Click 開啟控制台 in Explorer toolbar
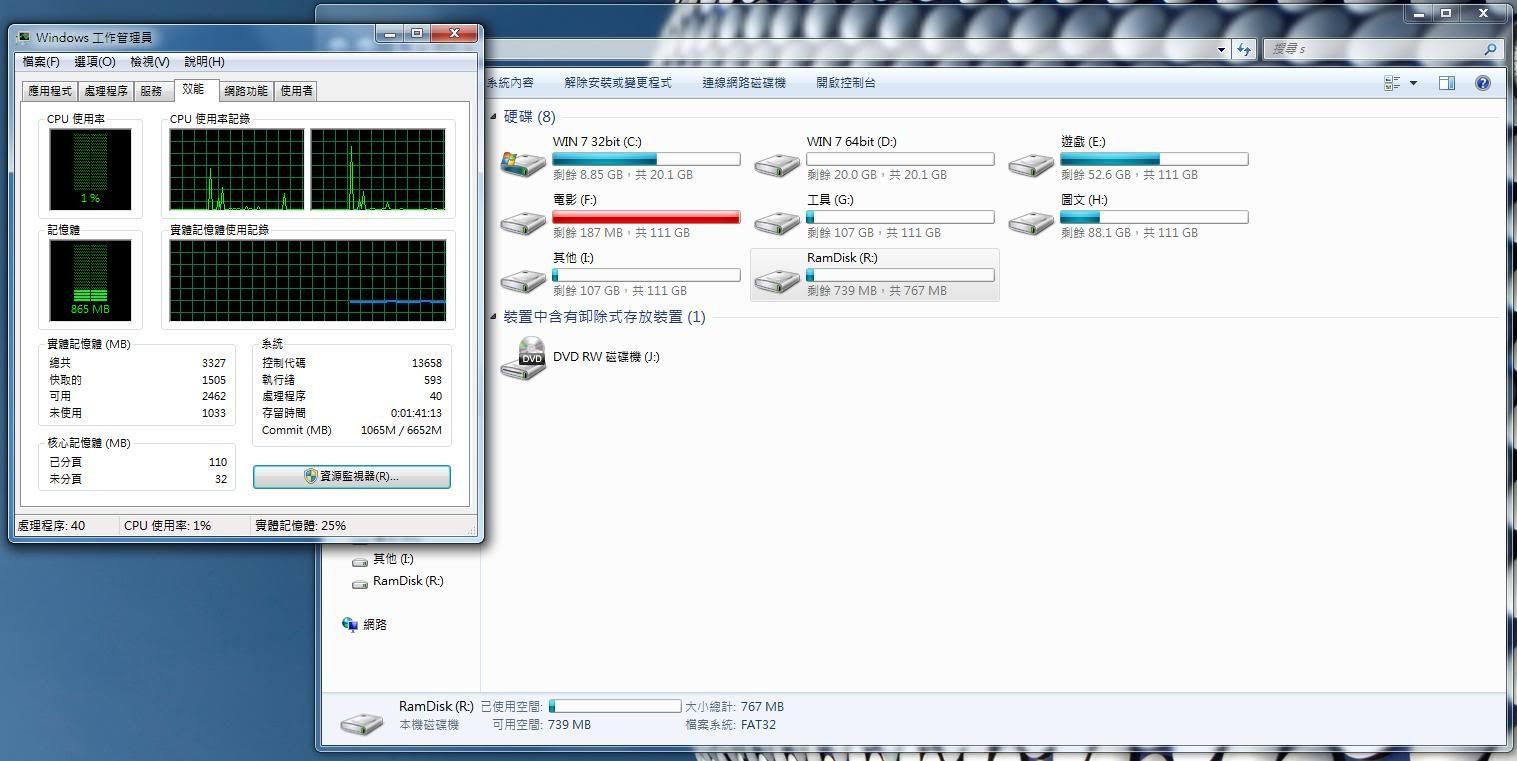The width and height of the screenshot is (1517, 761). (846, 83)
